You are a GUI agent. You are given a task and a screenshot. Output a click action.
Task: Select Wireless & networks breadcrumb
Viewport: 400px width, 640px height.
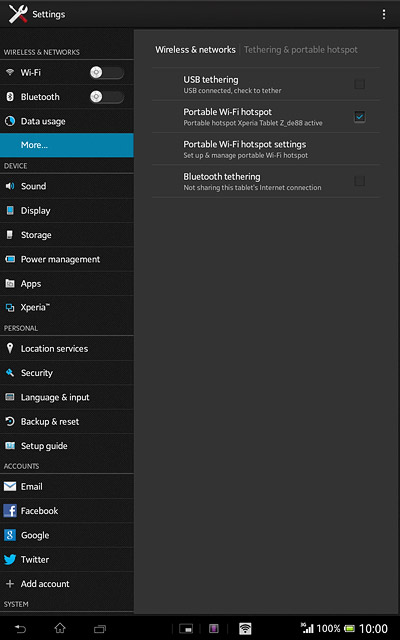(x=195, y=50)
